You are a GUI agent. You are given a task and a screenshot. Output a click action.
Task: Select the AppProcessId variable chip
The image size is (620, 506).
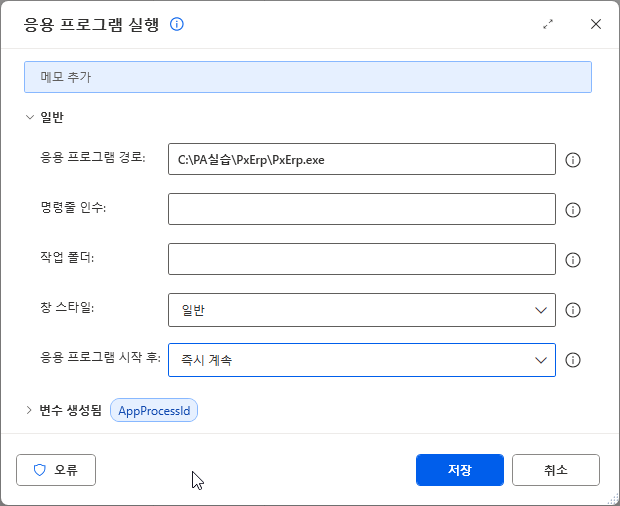154,410
